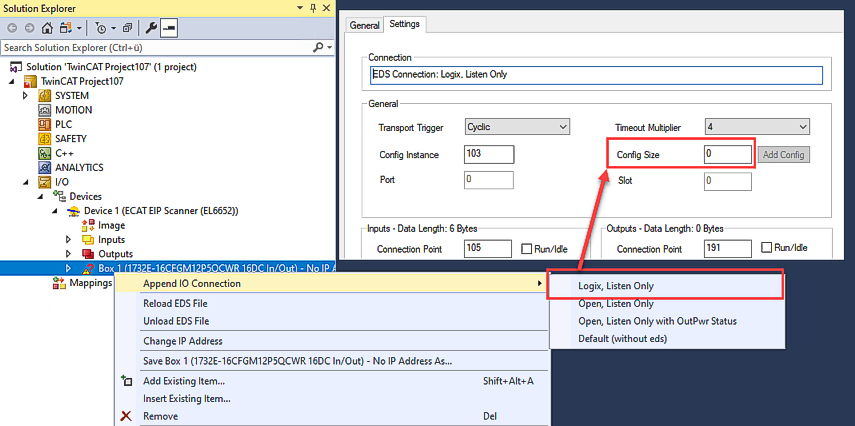Click the Outputs node icon
855x426 pixels.
point(88,254)
